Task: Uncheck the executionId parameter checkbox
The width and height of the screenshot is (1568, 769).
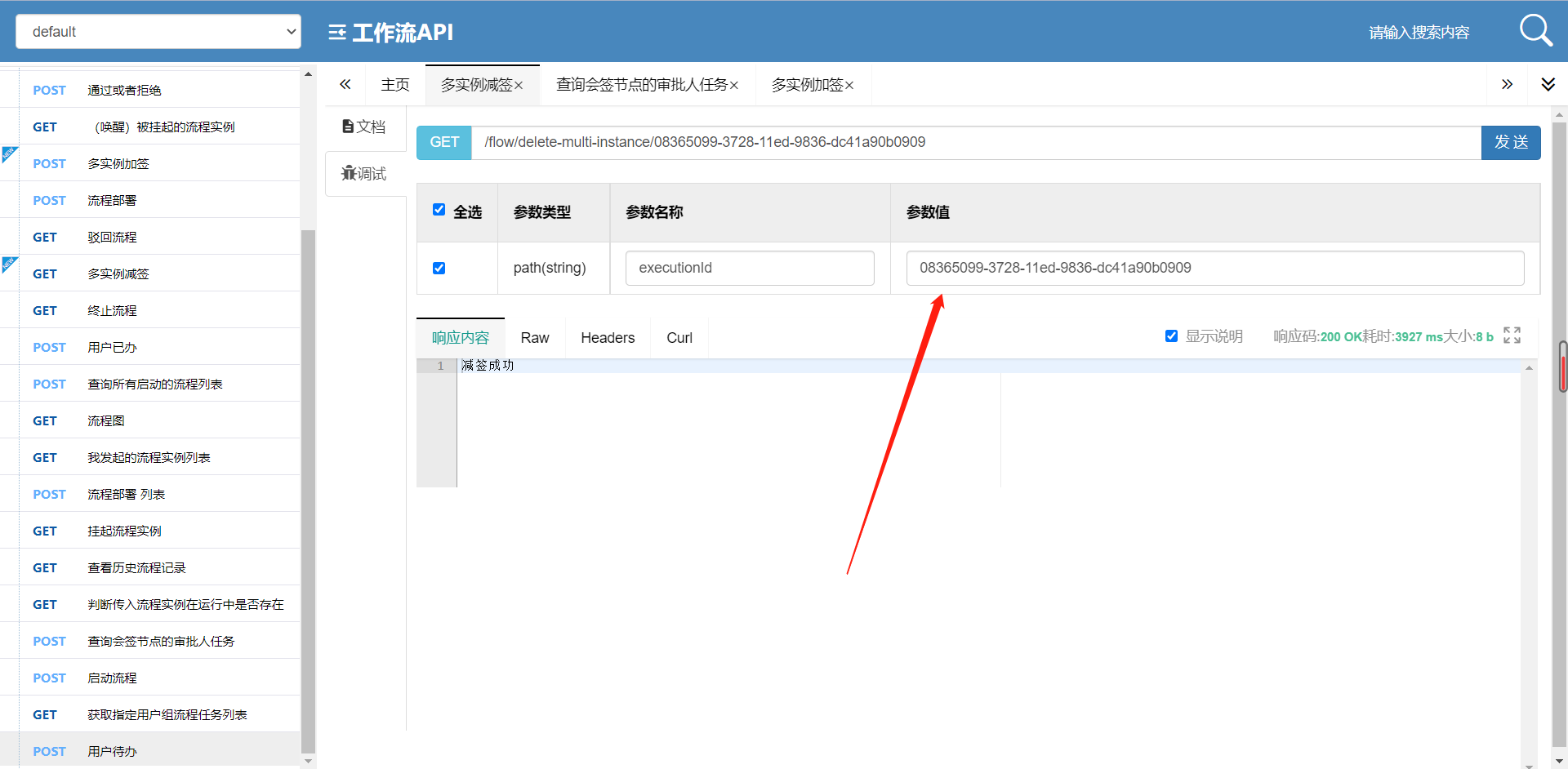Action: (x=439, y=268)
